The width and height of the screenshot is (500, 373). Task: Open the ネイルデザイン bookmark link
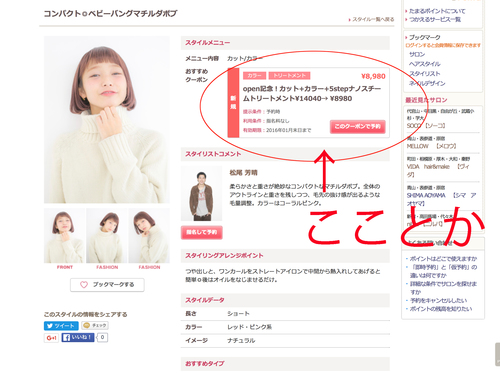tap(427, 83)
